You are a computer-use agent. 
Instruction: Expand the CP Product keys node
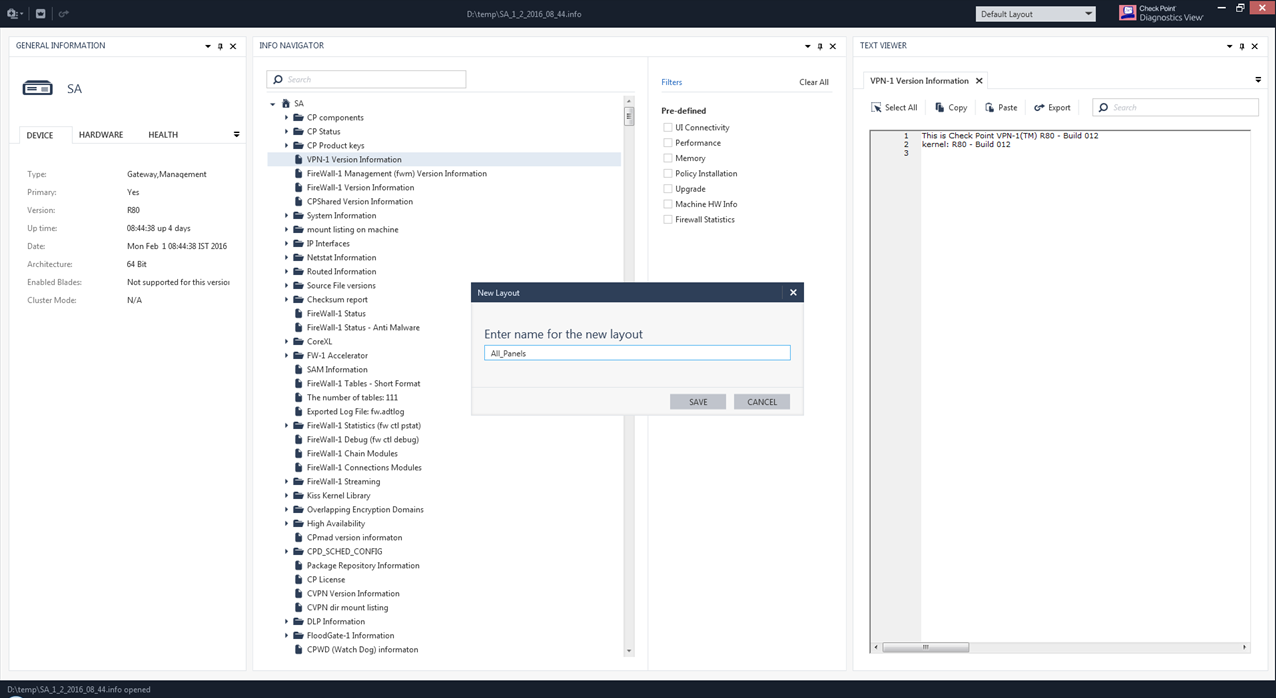tap(286, 146)
